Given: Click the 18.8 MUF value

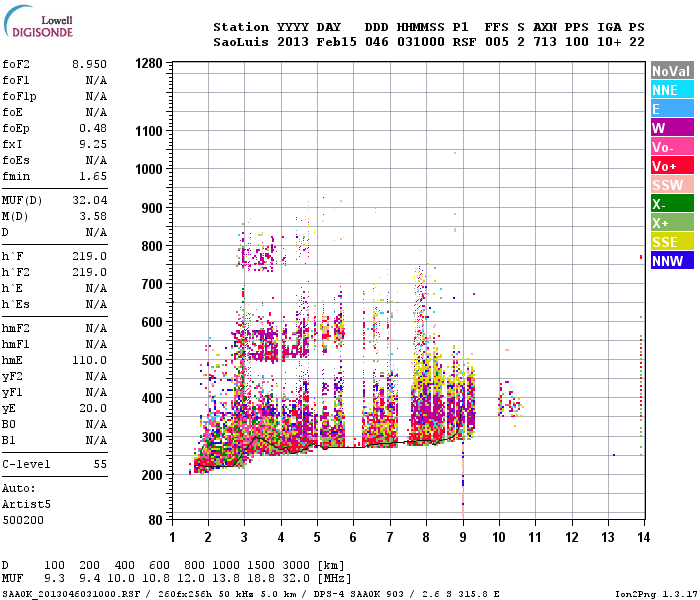Looking at the screenshot, I should click(x=261, y=578).
